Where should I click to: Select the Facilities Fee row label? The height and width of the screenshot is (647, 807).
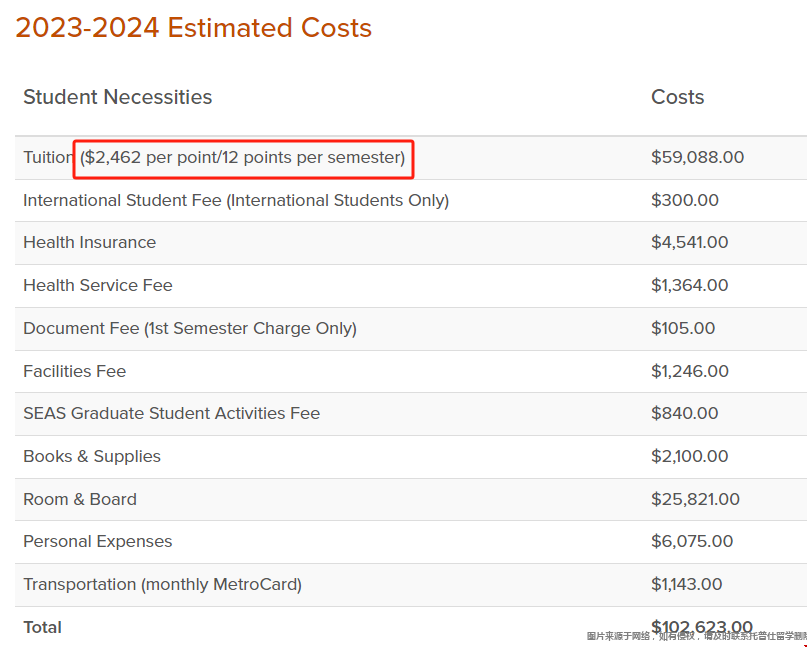pos(75,371)
